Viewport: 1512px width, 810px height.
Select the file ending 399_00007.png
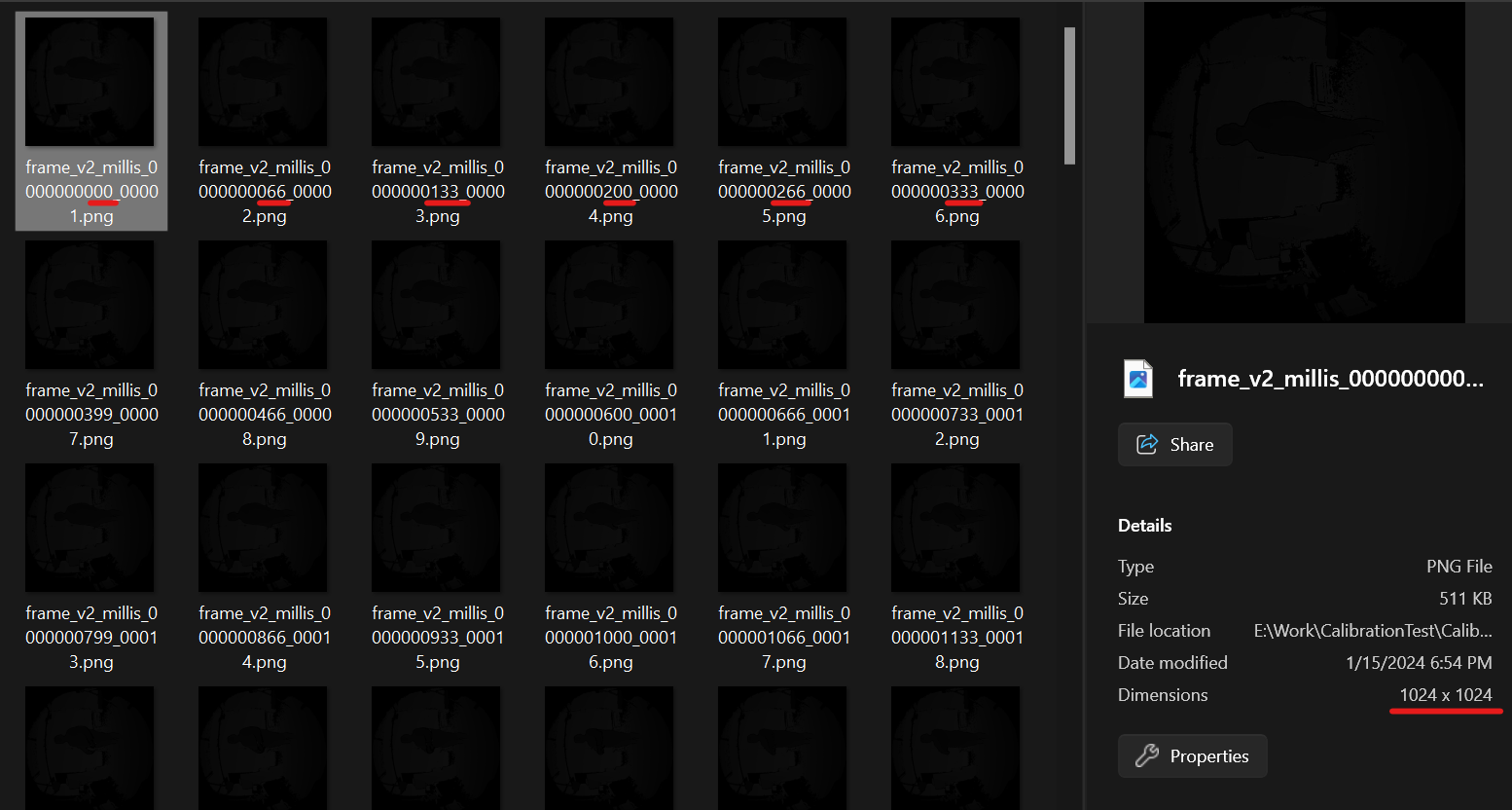coord(90,306)
